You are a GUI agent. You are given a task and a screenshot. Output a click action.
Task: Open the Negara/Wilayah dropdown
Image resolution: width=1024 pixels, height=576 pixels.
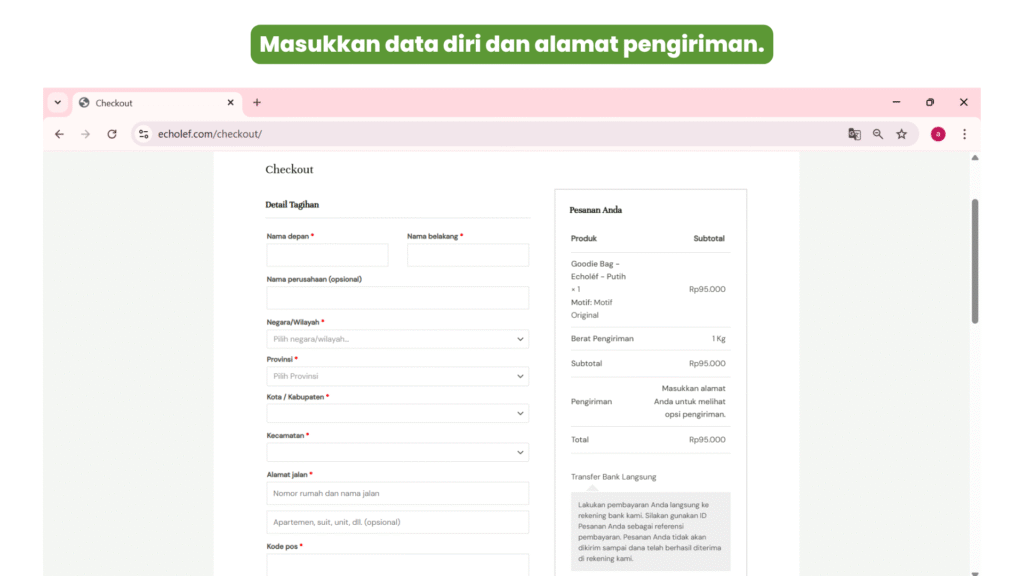397,339
